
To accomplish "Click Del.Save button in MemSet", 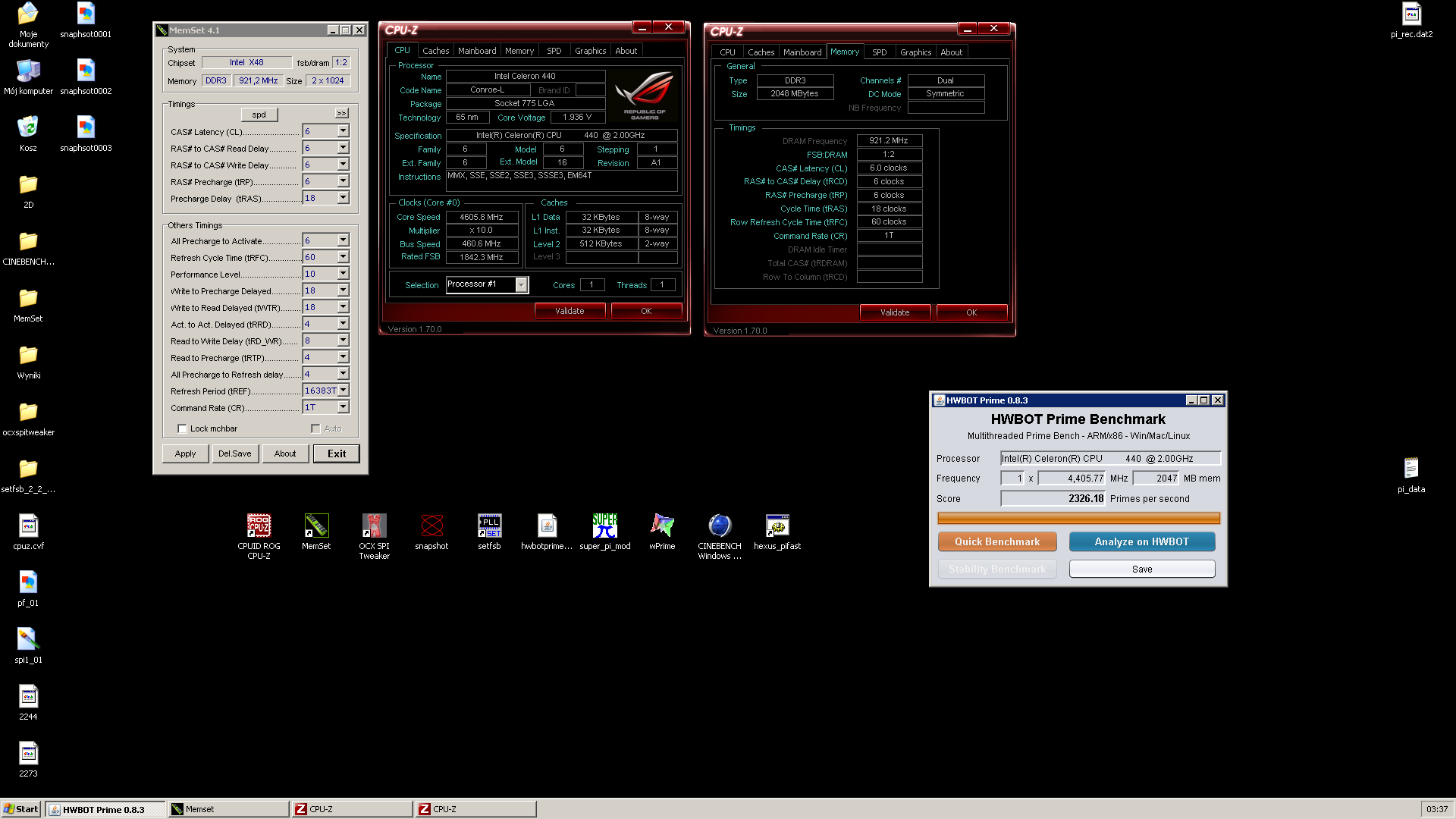I will [x=235, y=453].
